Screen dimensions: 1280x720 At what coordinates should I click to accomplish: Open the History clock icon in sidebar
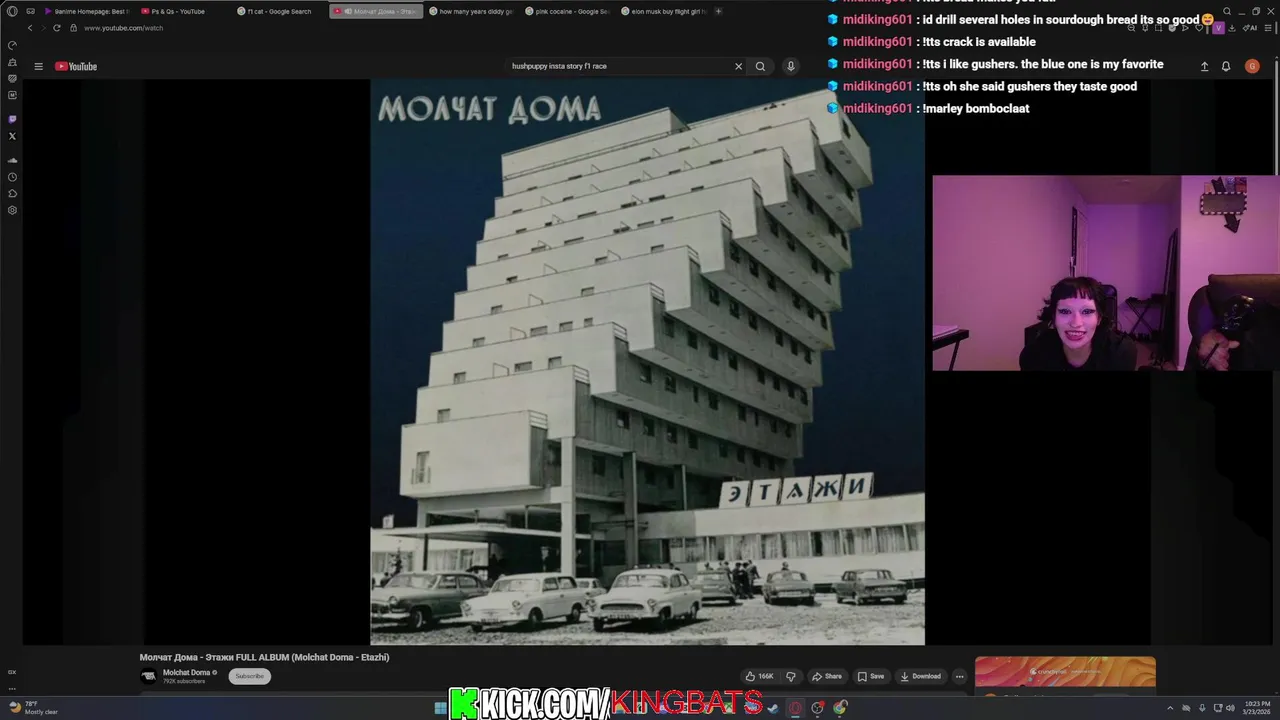pos(12,177)
